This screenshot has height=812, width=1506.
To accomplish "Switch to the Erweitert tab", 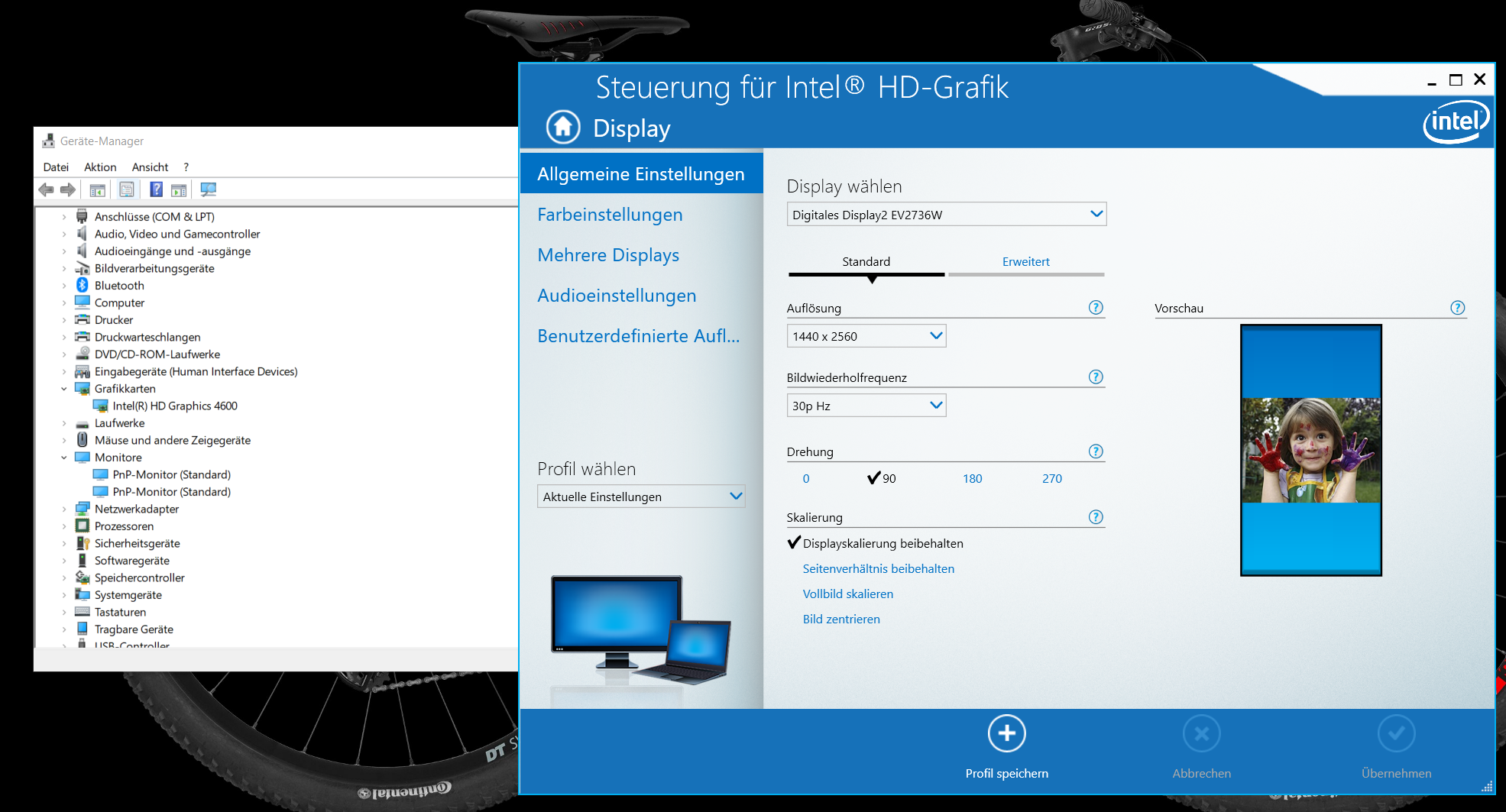I will click(1025, 261).
